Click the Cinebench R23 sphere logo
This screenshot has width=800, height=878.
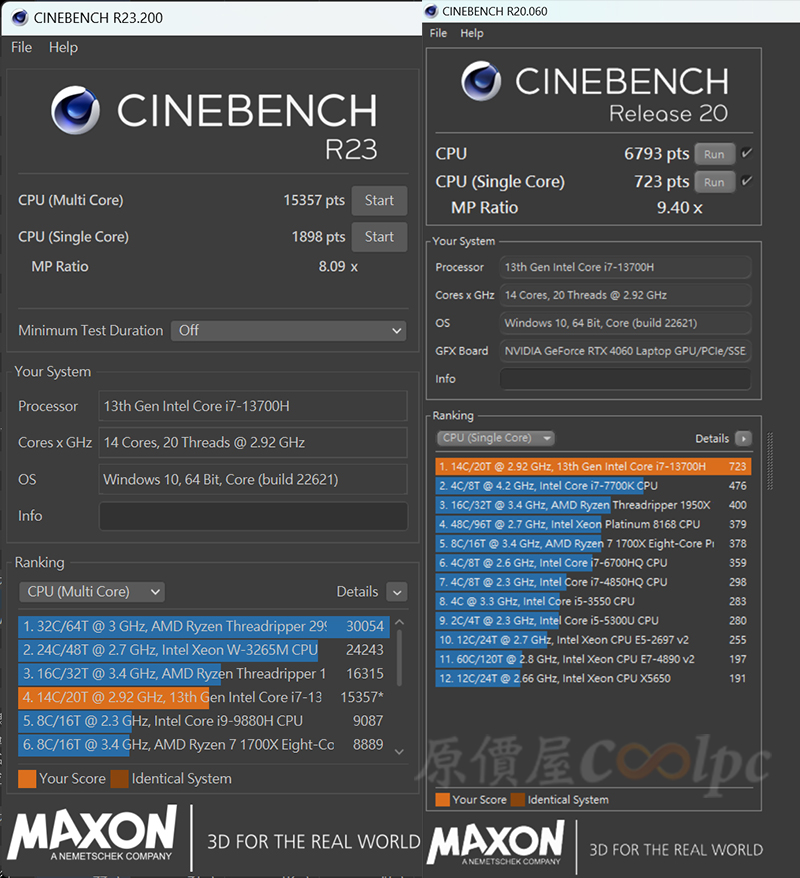coord(75,110)
